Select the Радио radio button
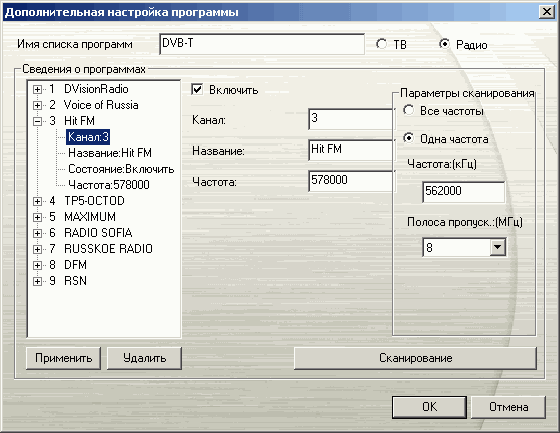 coord(444,44)
